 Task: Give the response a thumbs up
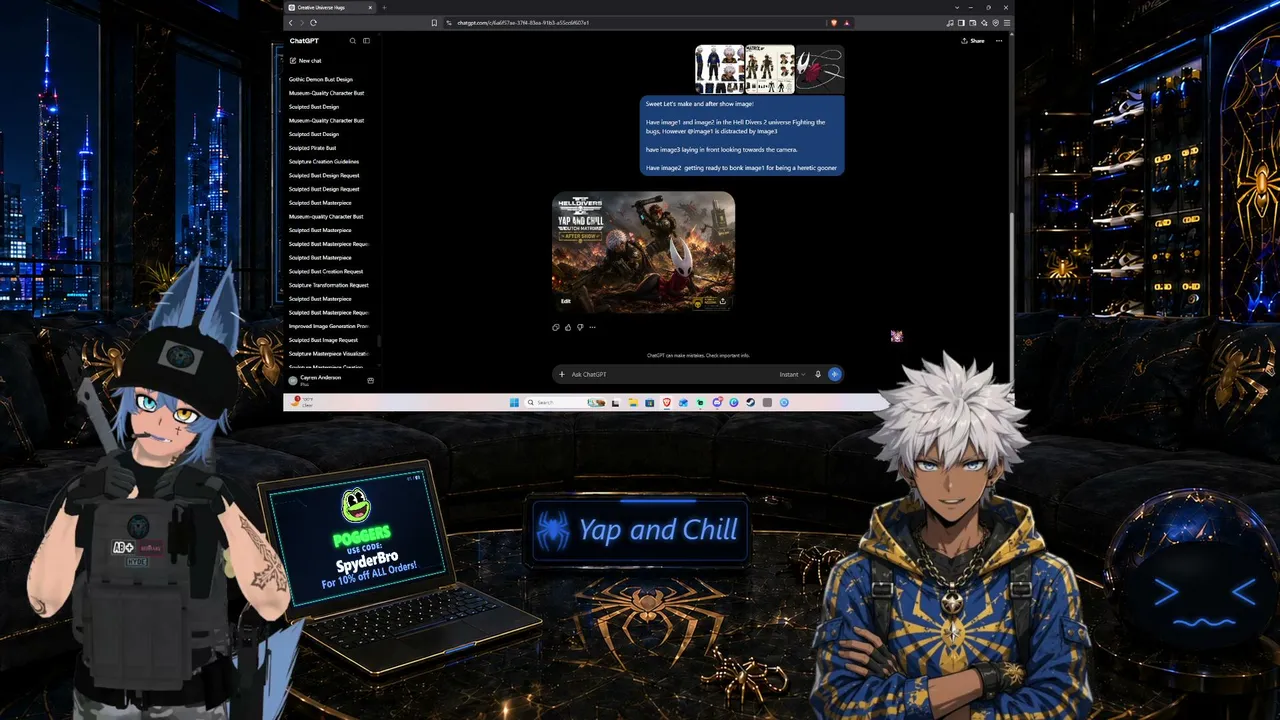pyautogui.click(x=568, y=327)
